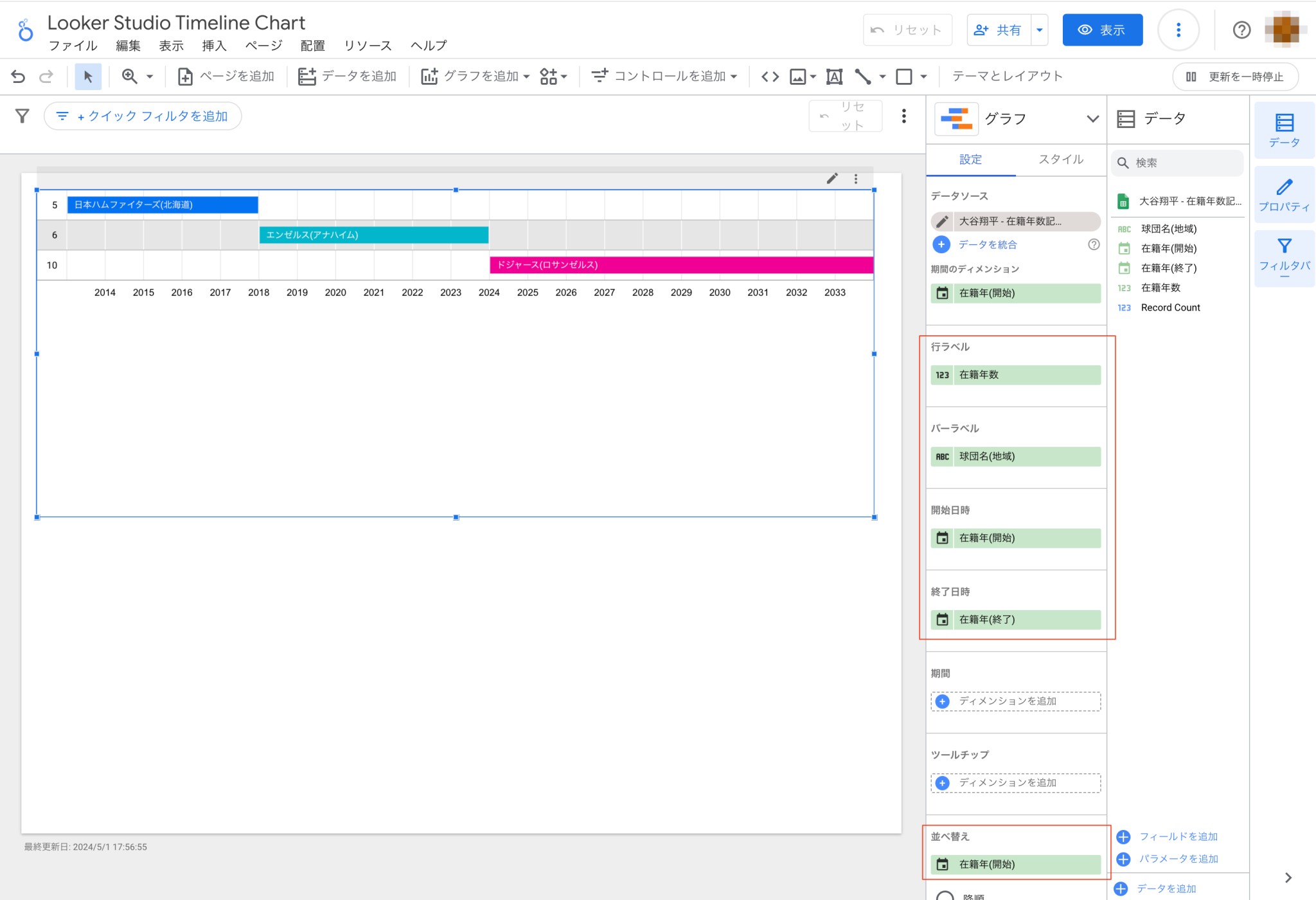Switch to the スタイル tab
This screenshot has width=1316, height=900.
(x=1061, y=159)
